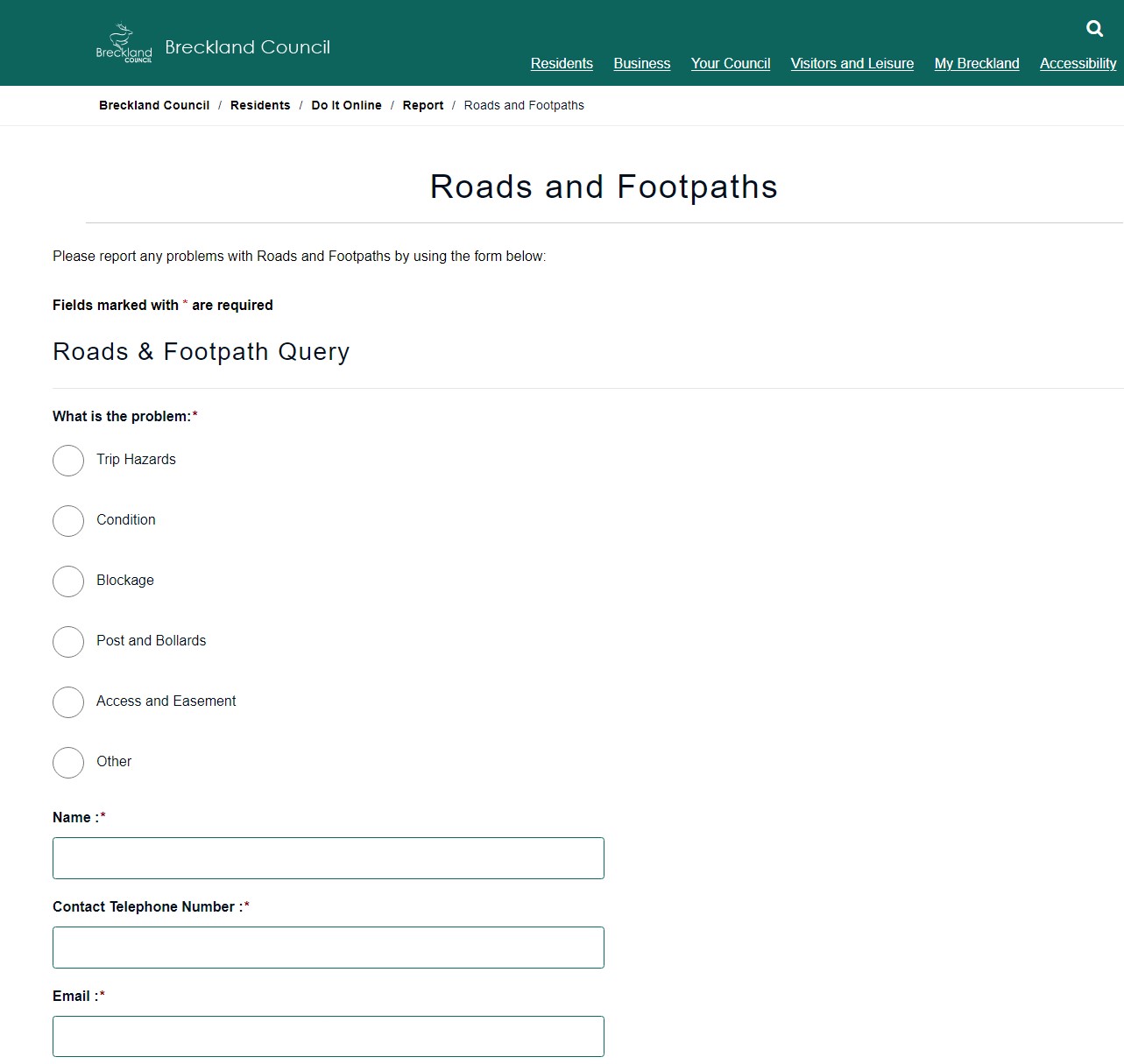
Task: Select the Access and Easement option
Action: pos(68,701)
